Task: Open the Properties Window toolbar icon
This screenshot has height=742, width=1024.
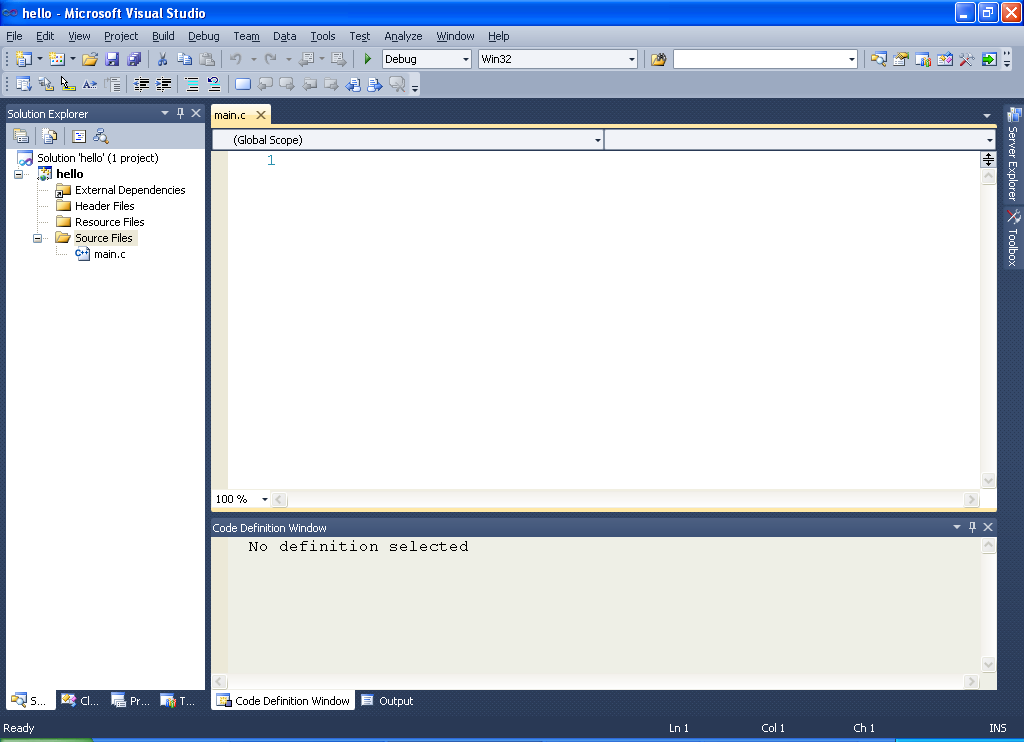Action: pos(901,59)
